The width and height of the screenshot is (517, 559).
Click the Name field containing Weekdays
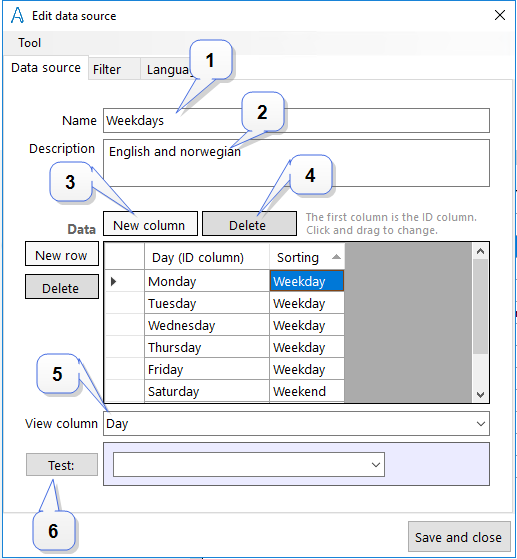(296, 120)
